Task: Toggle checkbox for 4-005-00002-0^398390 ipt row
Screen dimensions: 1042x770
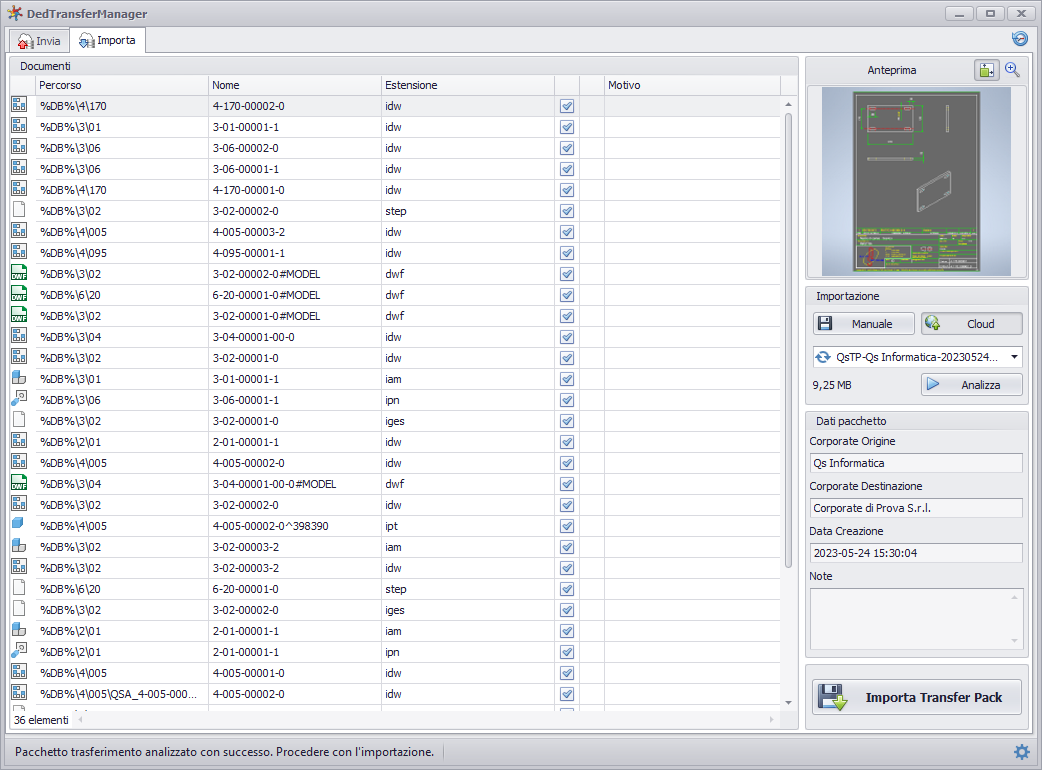Action: (x=567, y=526)
